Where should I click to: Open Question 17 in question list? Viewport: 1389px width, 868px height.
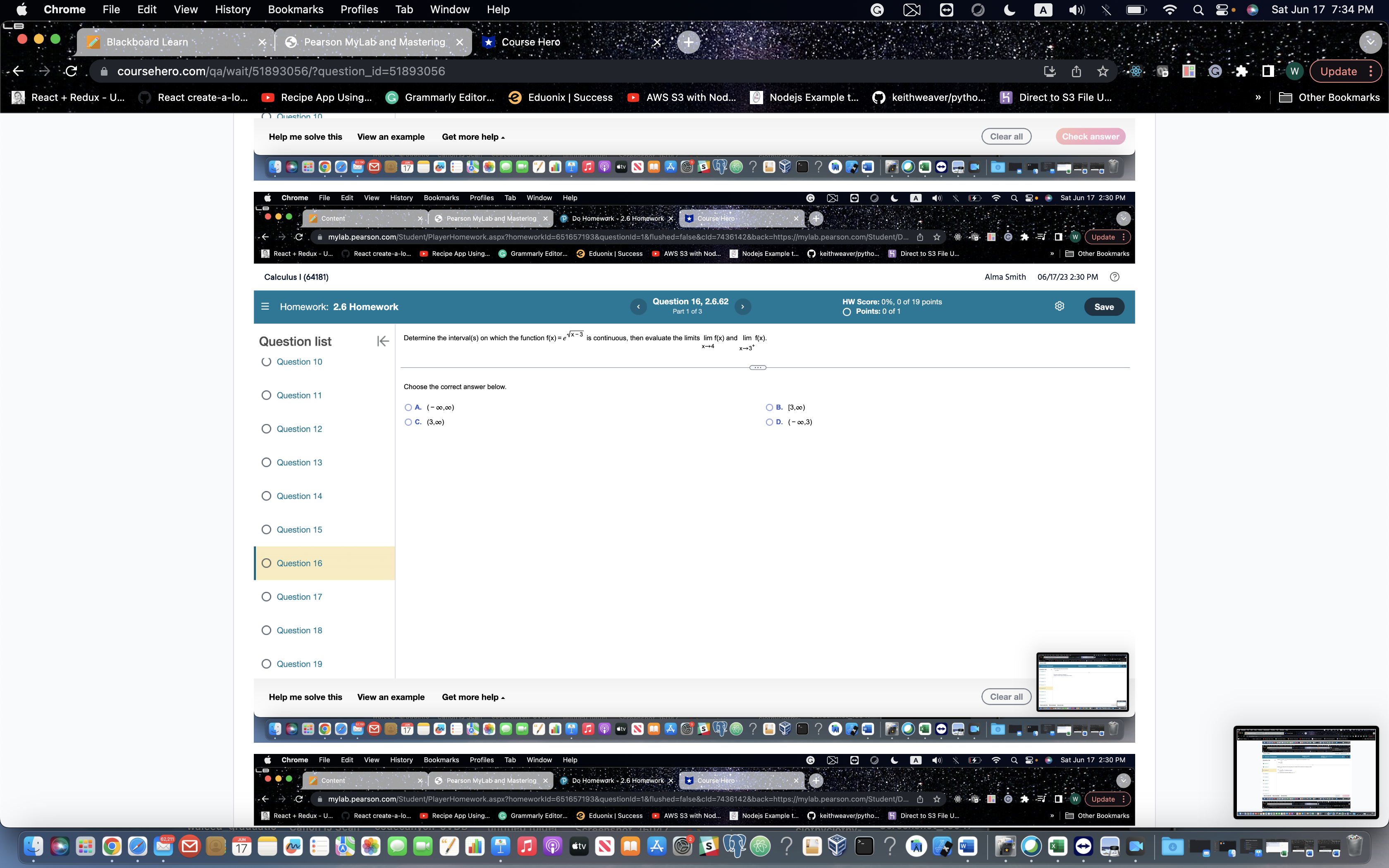click(x=299, y=597)
